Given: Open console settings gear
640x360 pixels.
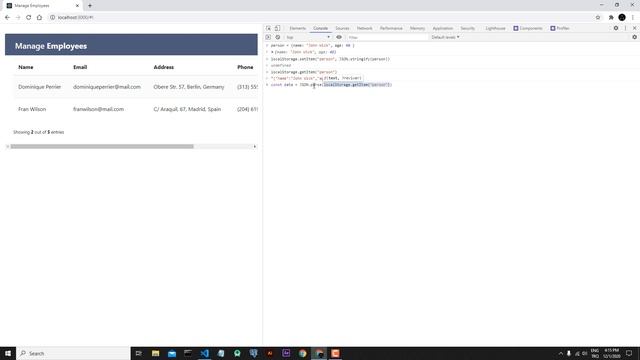Looking at the screenshot, I should tap(634, 37).
